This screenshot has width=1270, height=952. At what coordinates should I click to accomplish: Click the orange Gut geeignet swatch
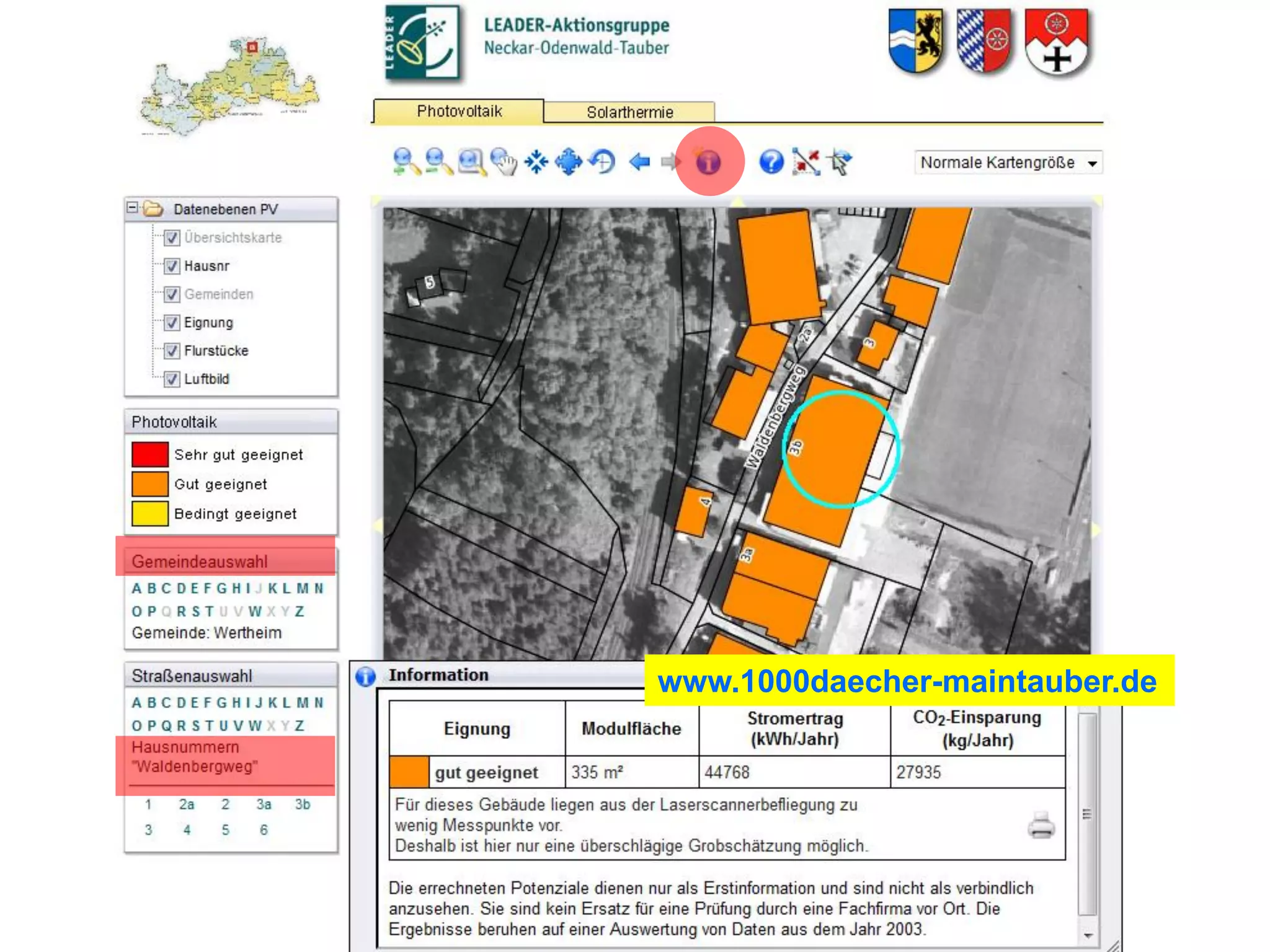(149, 484)
